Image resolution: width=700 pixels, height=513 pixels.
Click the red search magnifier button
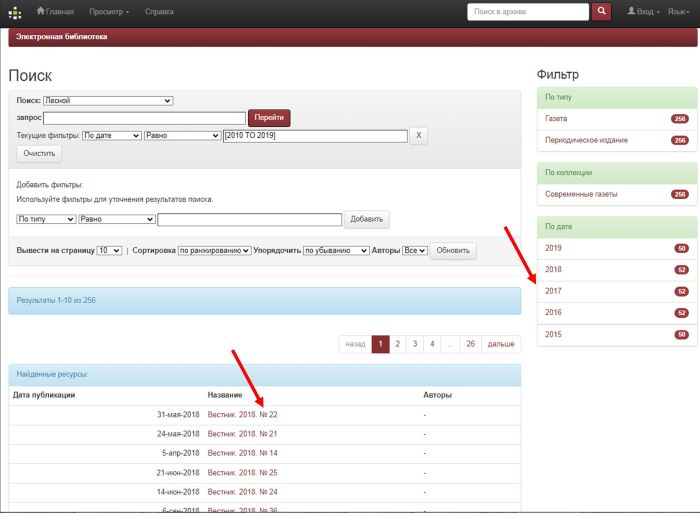(x=601, y=11)
